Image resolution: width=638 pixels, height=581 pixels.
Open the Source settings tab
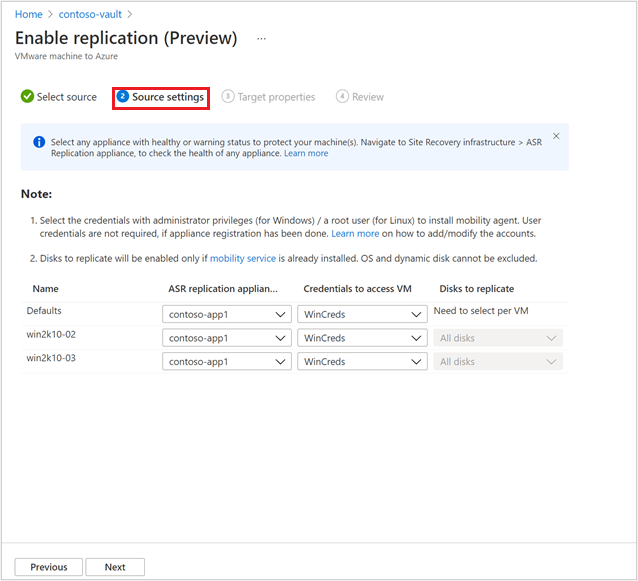point(167,97)
